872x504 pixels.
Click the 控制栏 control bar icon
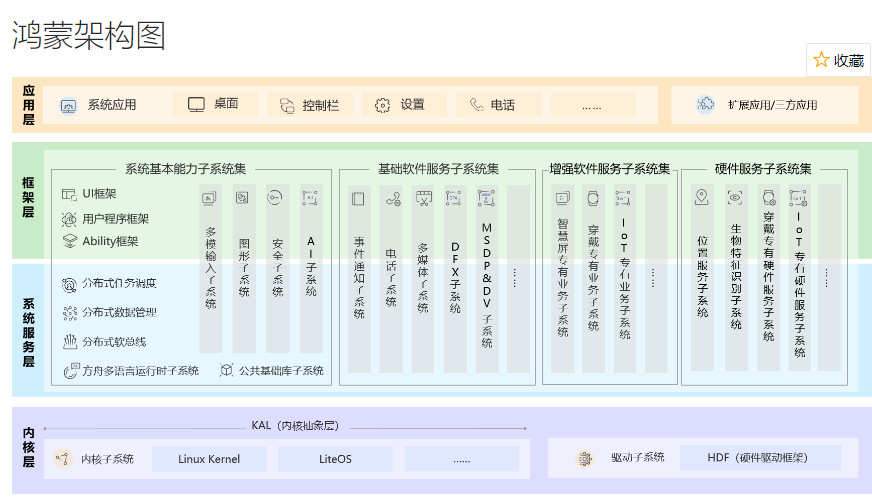287,106
